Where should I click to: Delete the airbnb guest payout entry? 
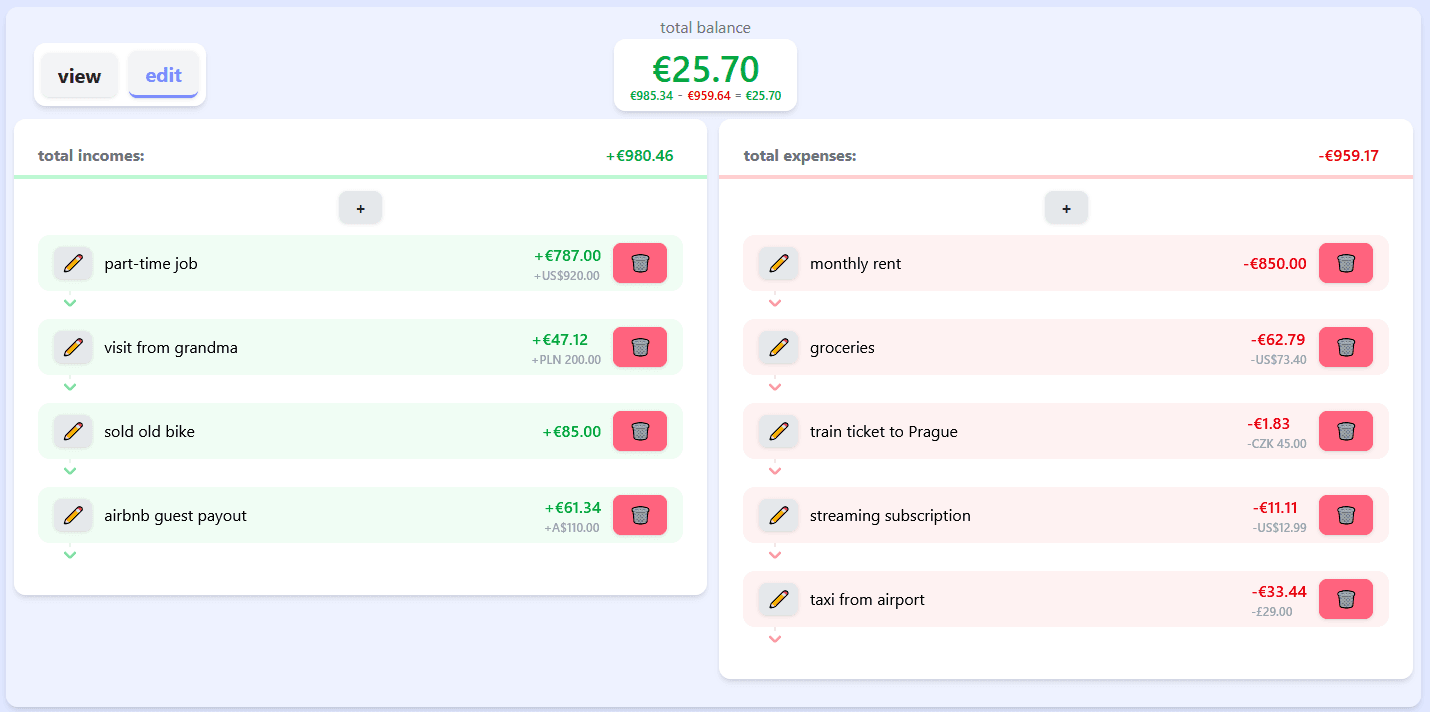point(640,516)
